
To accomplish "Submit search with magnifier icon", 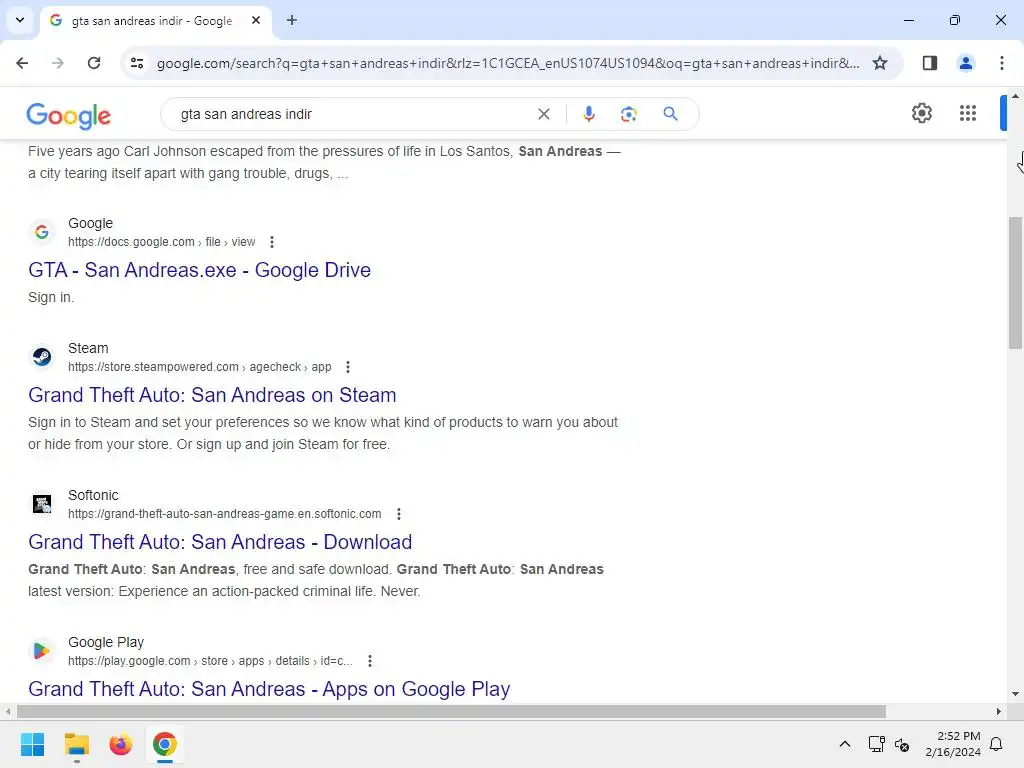I will click(670, 114).
